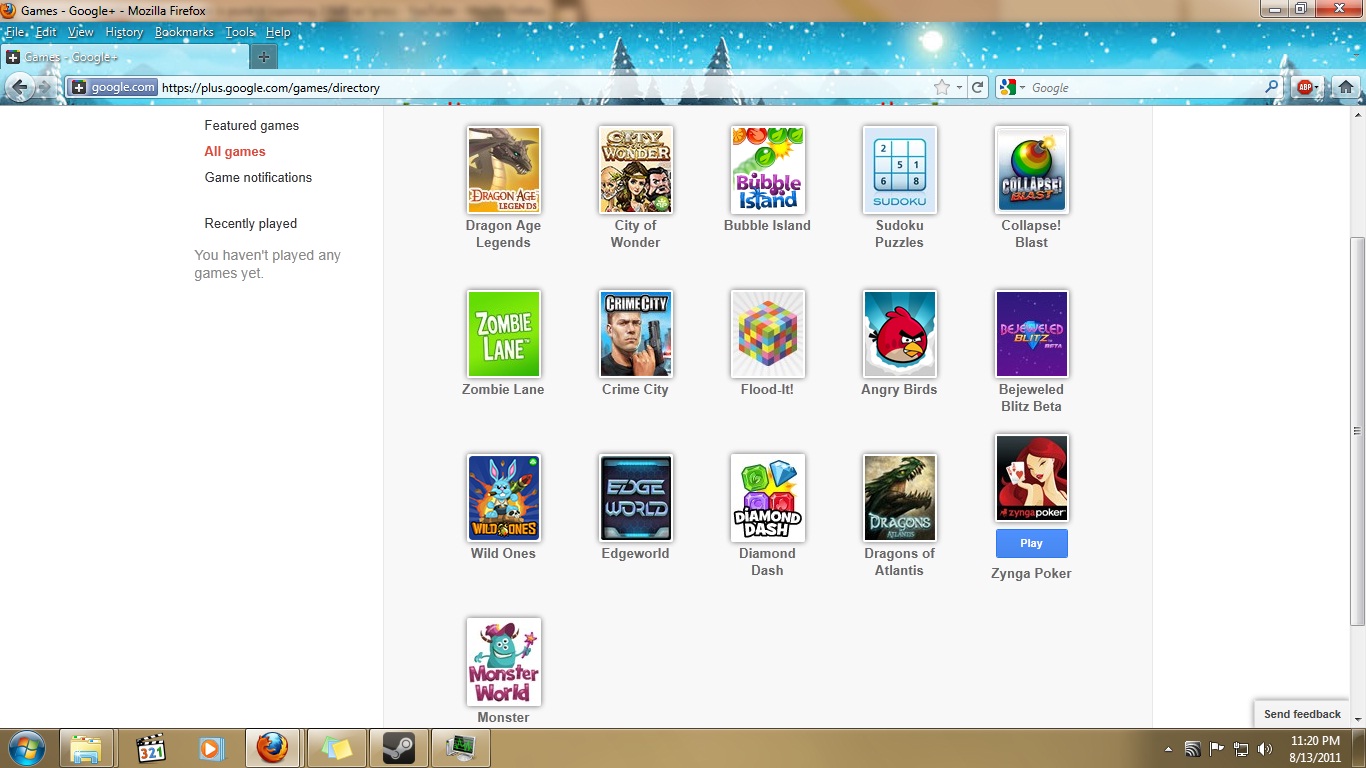
Task: Click the Send feedback button
Action: [x=1302, y=714]
